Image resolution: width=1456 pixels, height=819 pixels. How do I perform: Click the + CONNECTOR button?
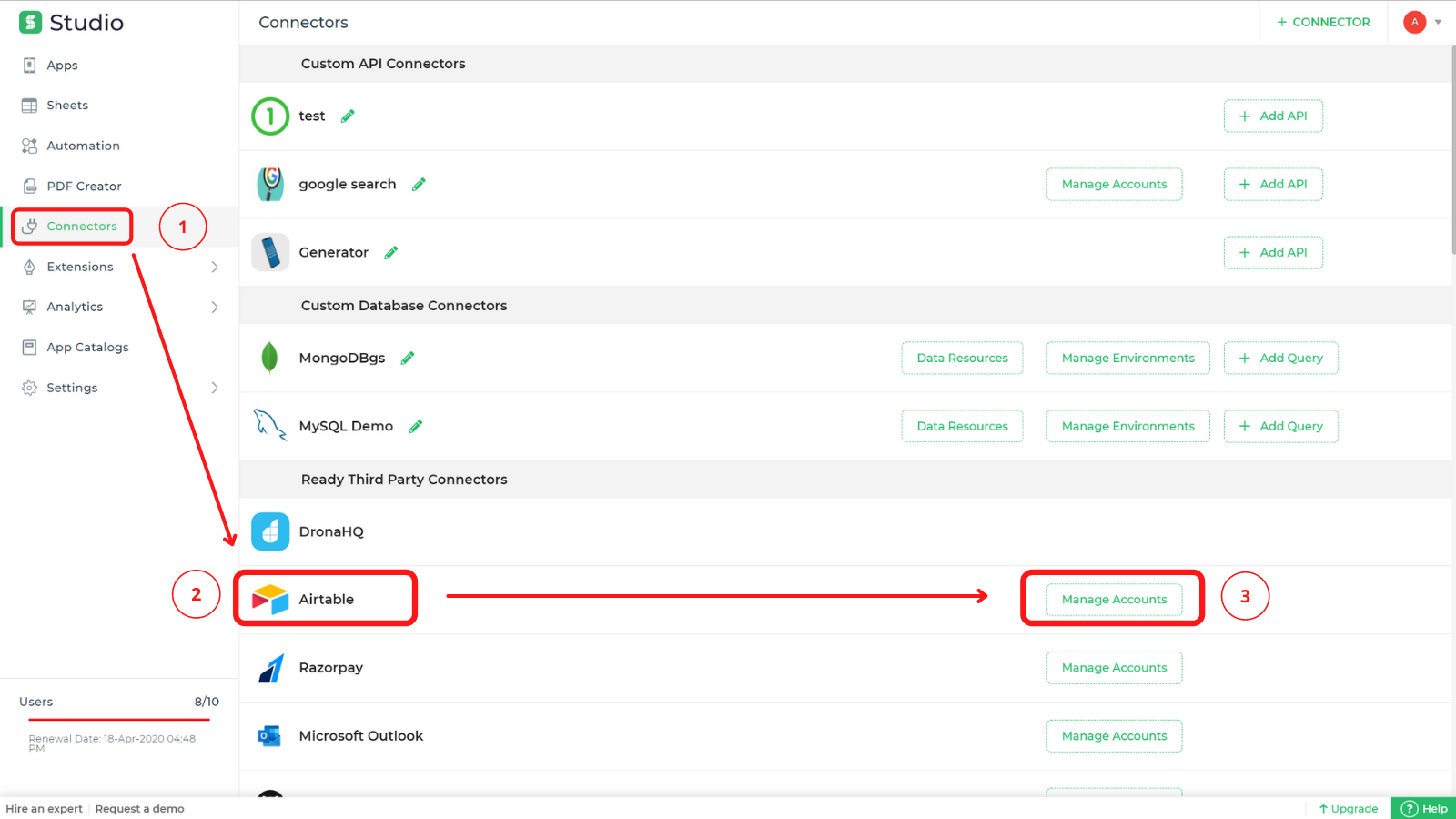click(x=1322, y=22)
